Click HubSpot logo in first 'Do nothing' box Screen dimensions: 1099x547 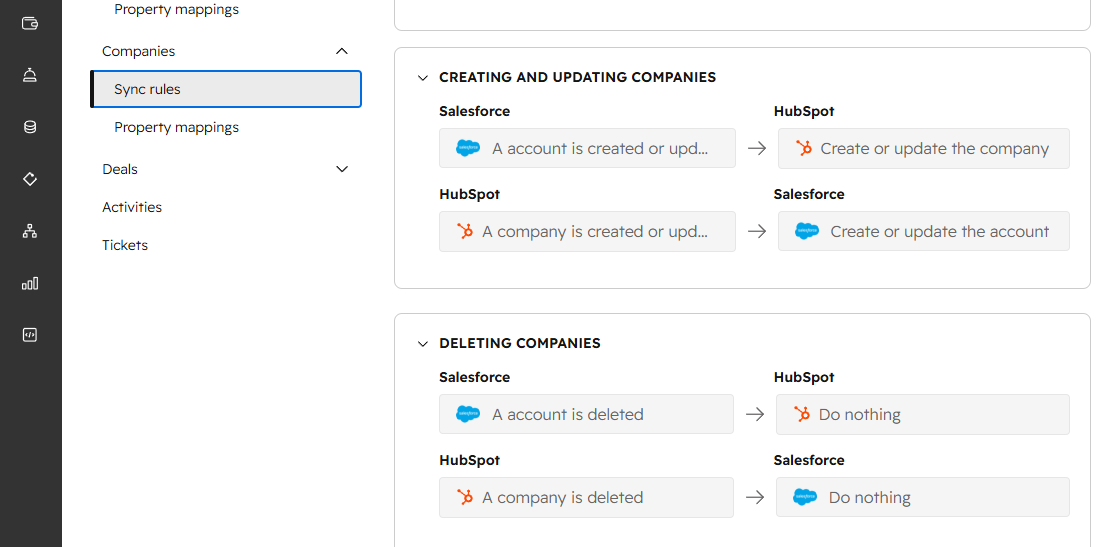pyautogui.click(x=802, y=414)
